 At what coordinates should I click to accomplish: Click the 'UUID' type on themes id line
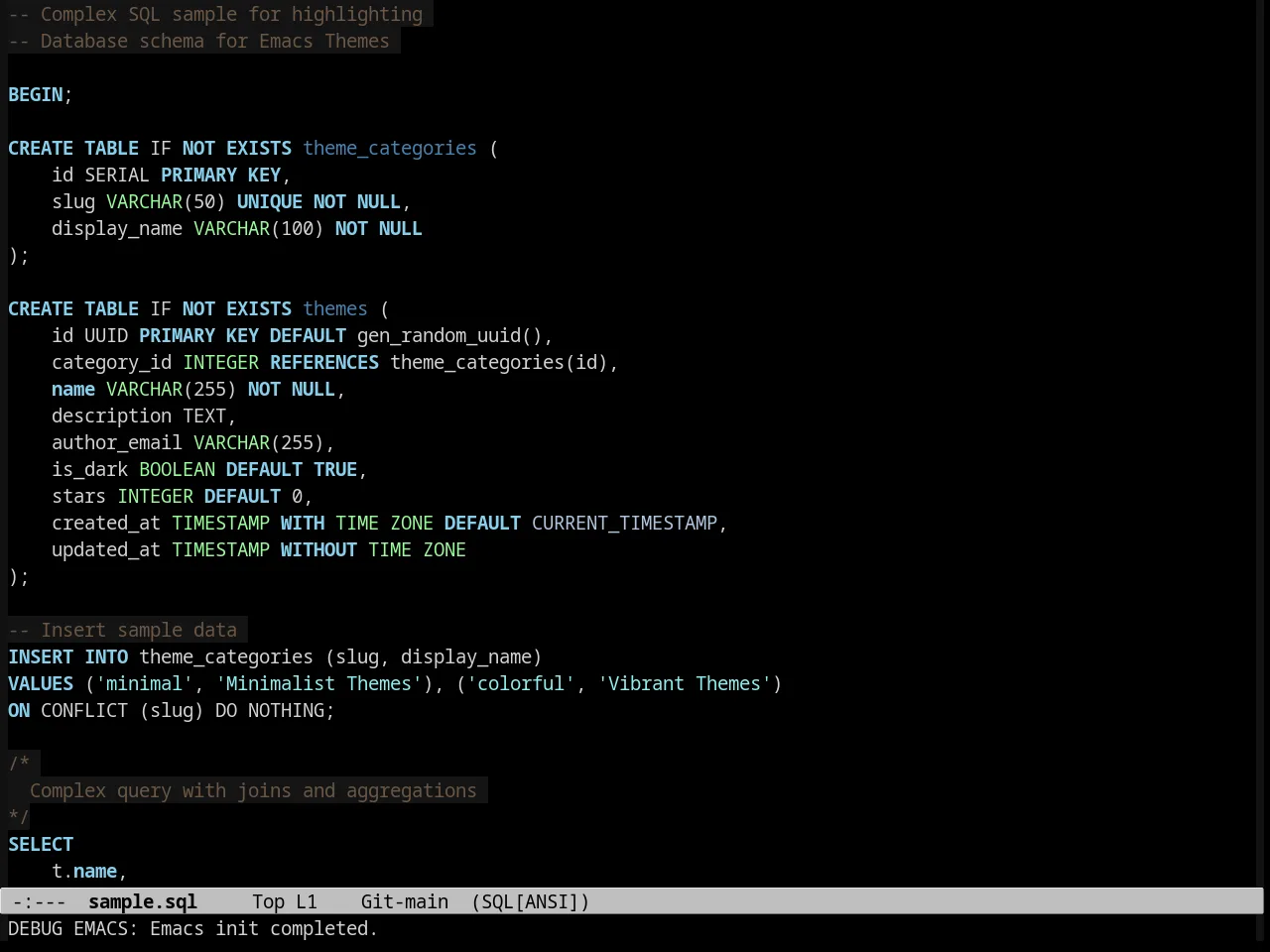(106, 336)
